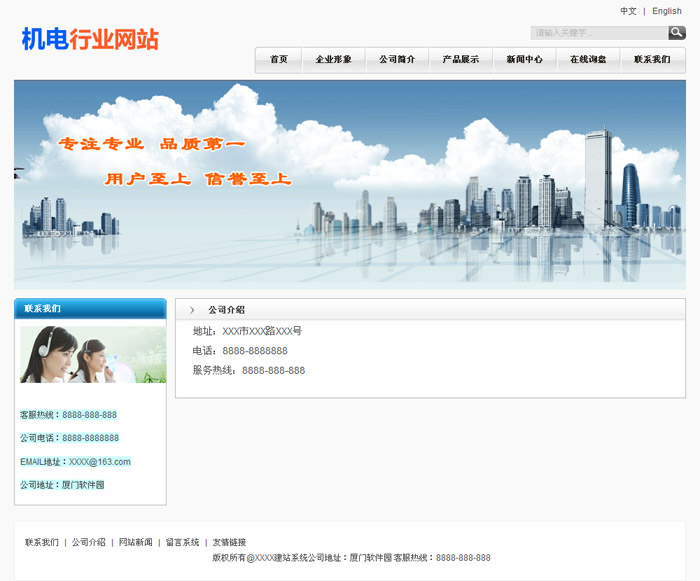This screenshot has width=700, height=581.
Task: Click 友情链接 footer link
Action: coord(229,542)
